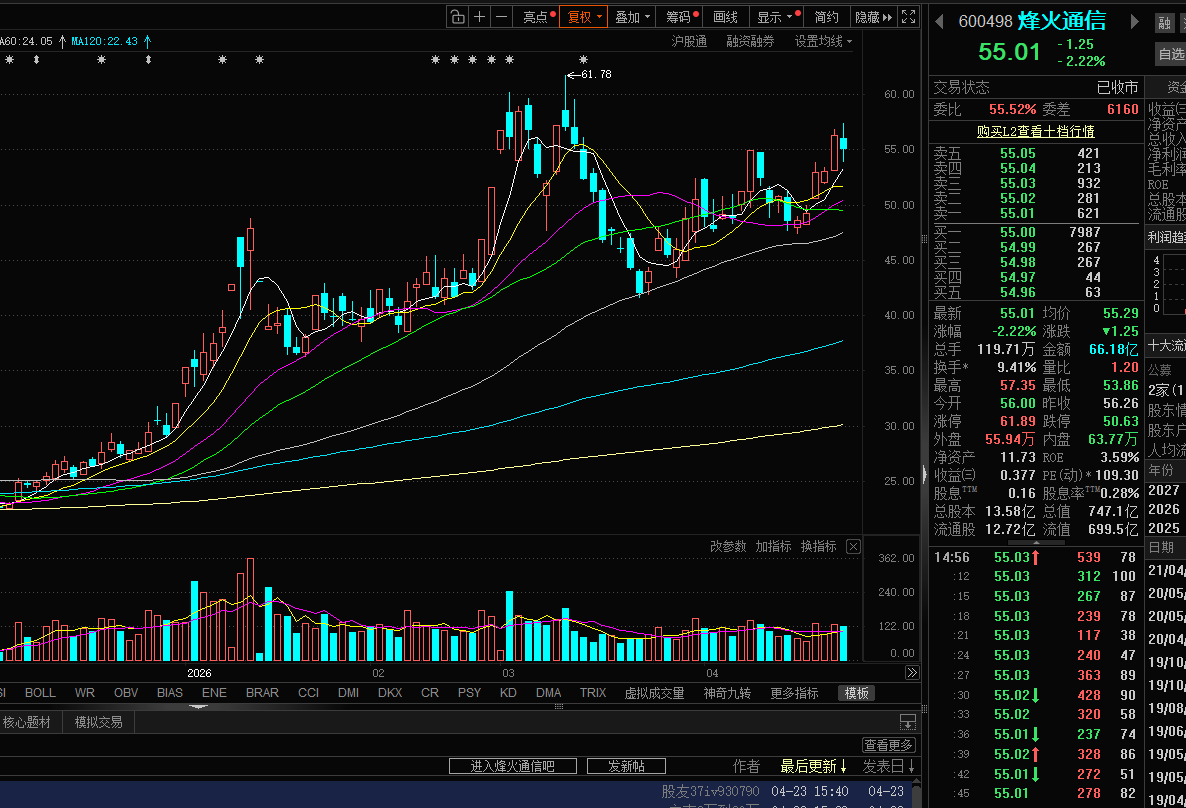
Task: Click the indicator list scroll-right arrow icon
Action: 912,673
